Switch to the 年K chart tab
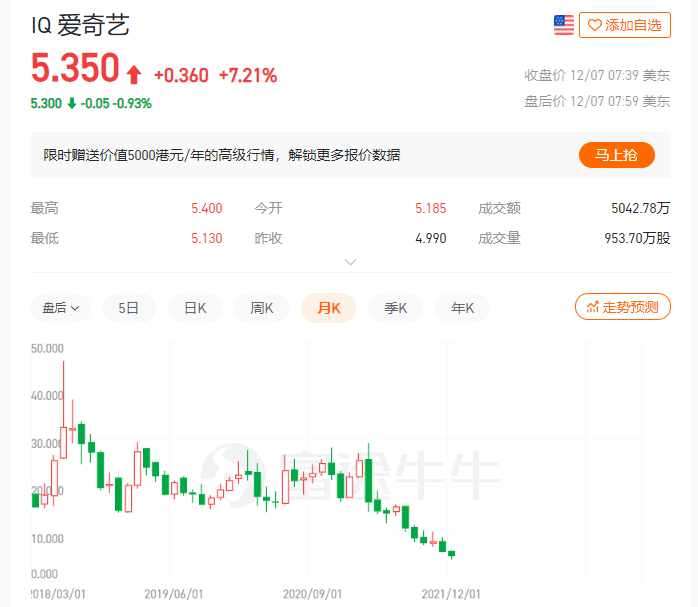This screenshot has width=698, height=607. point(462,308)
